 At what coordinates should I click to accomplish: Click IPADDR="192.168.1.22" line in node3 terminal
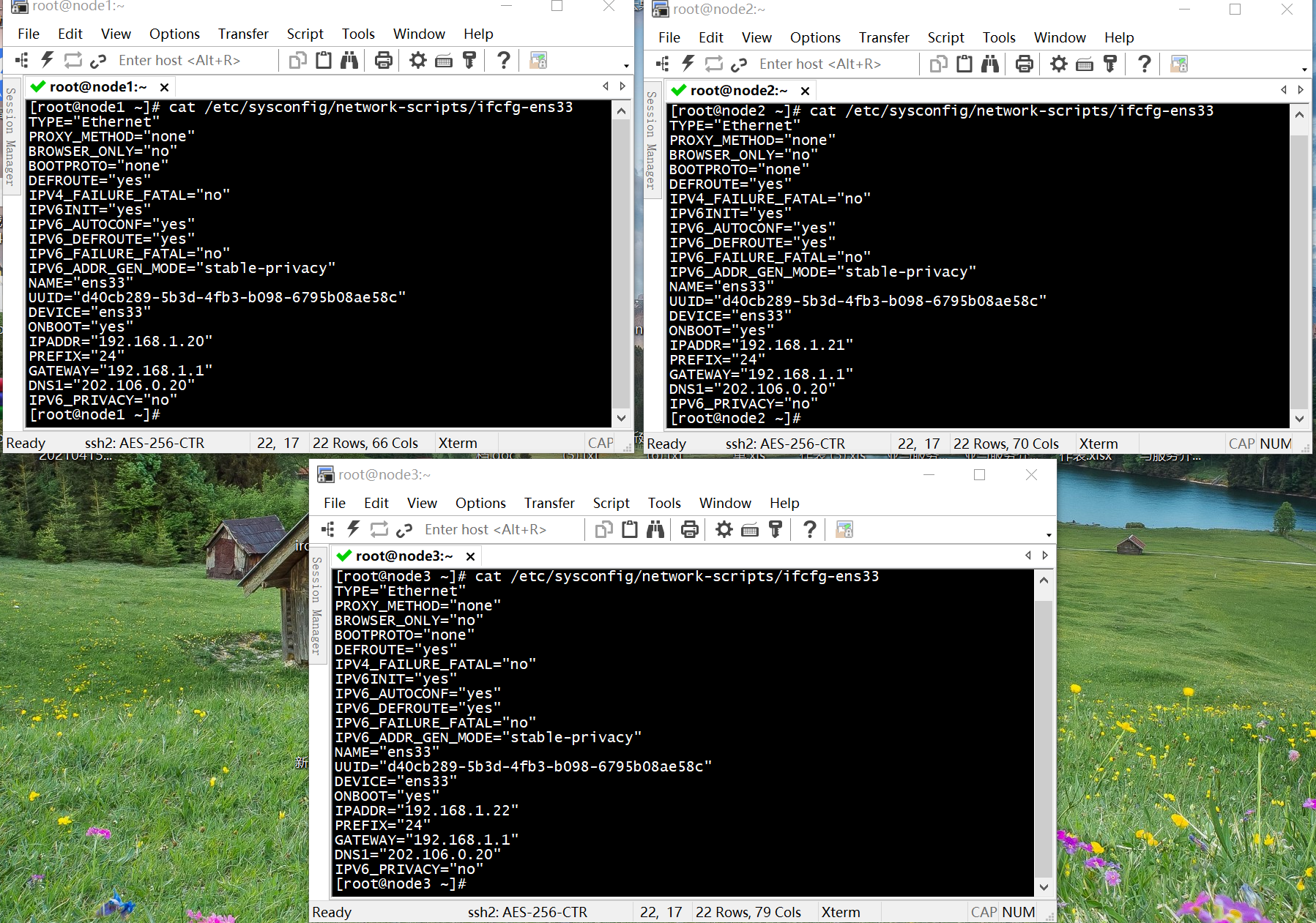coord(427,810)
